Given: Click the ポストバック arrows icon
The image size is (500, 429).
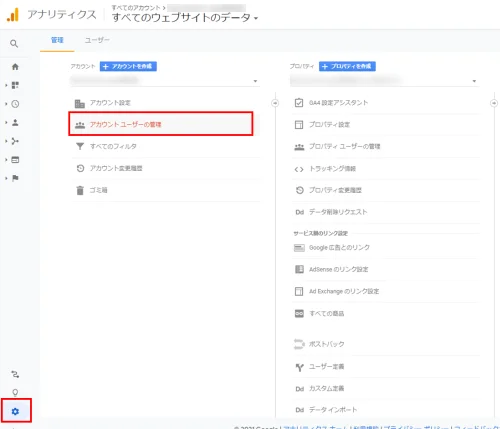Looking at the screenshot, I should (299, 344).
